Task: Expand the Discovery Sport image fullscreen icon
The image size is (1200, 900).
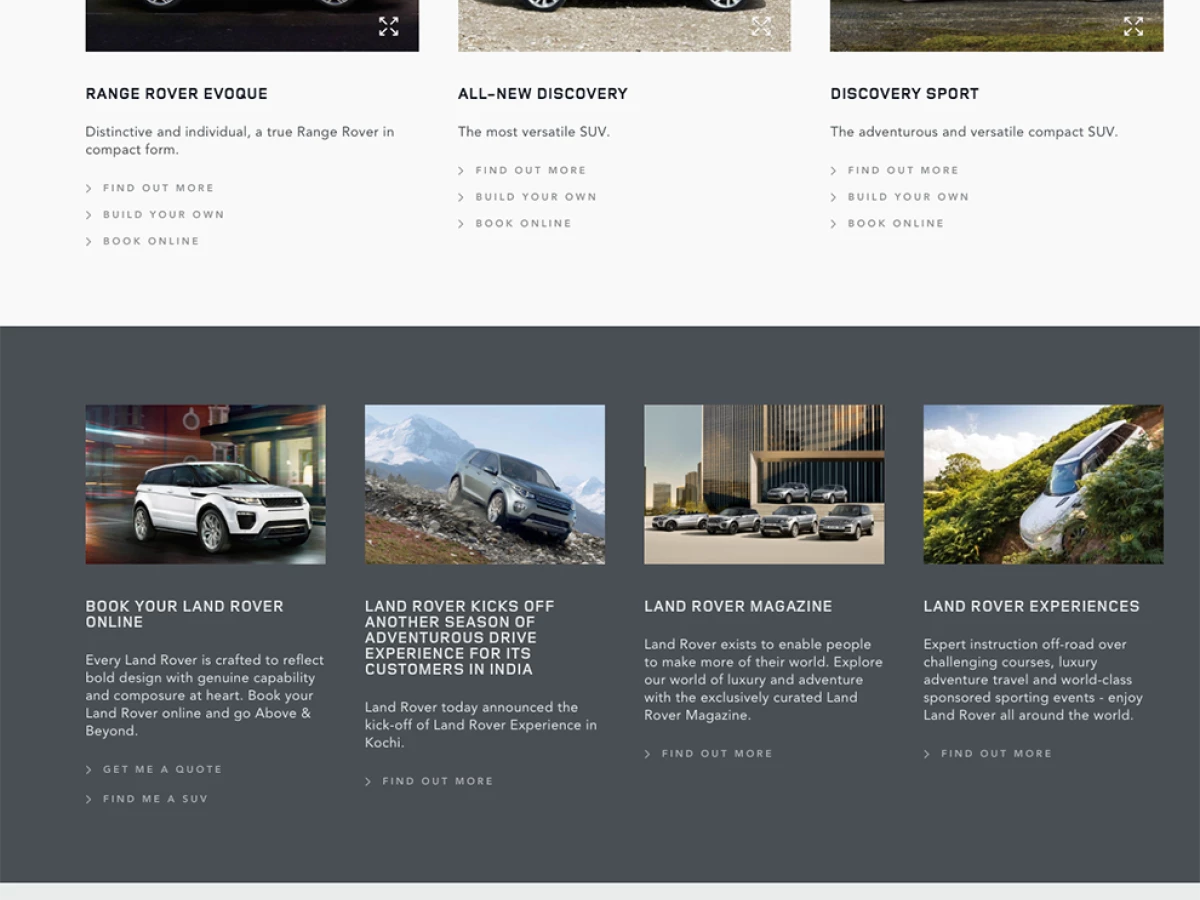Action: (1133, 27)
